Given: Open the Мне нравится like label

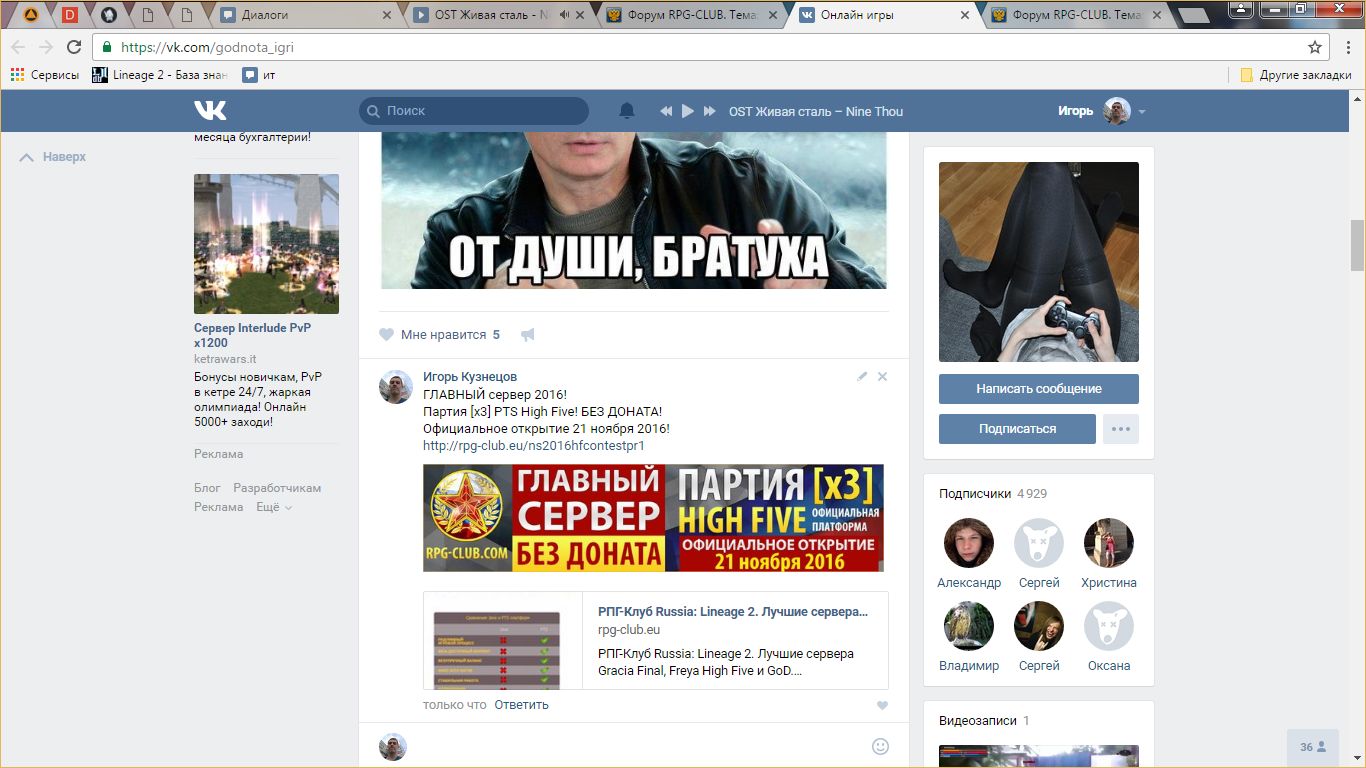Looking at the screenshot, I should (x=443, y=335).
